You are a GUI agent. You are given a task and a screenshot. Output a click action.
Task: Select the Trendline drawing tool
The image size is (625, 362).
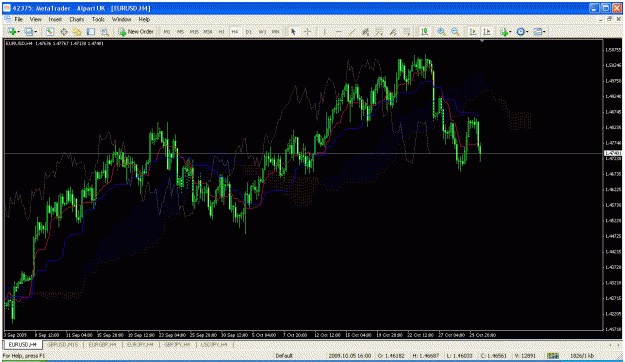(352, 31)
